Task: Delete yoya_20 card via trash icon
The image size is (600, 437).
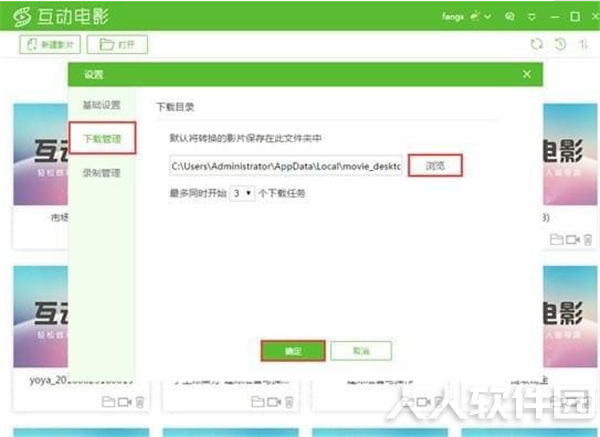Action: point(140,402)
